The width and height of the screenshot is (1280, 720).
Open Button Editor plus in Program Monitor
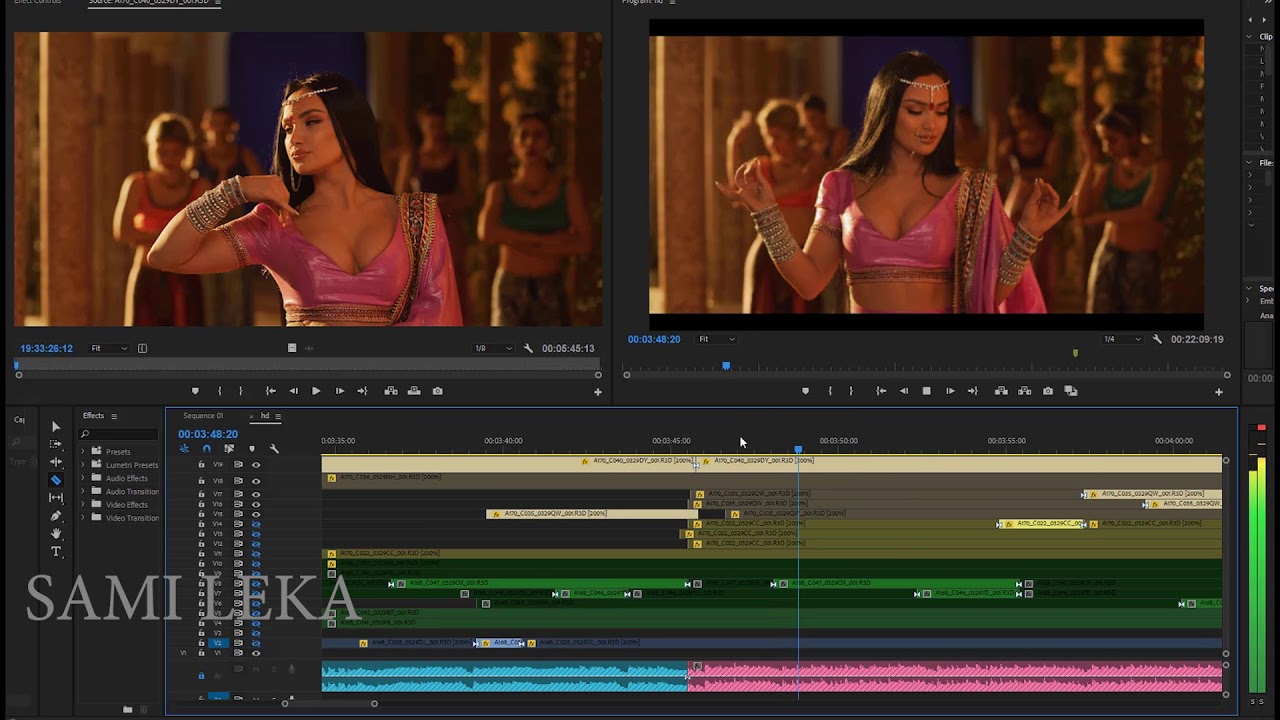[x=1218, y=392]
